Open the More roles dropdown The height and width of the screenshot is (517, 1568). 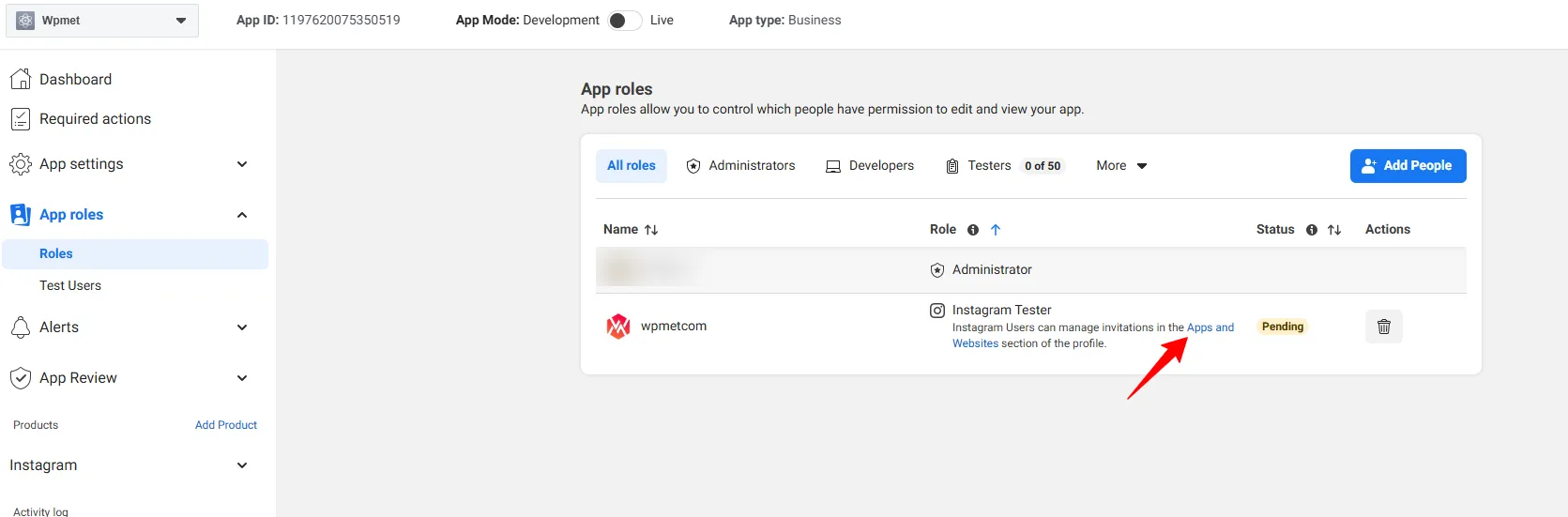click(x=1121, y=166)
